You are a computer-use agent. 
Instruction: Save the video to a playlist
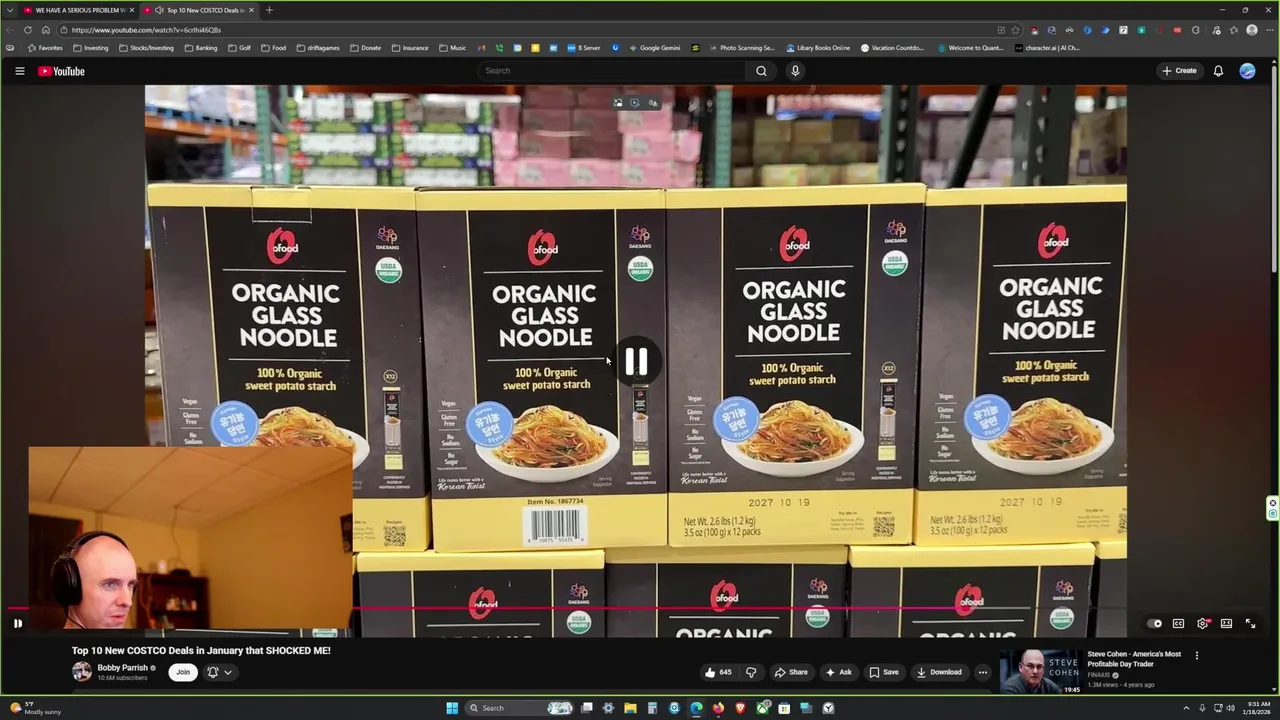click(884, 672)
